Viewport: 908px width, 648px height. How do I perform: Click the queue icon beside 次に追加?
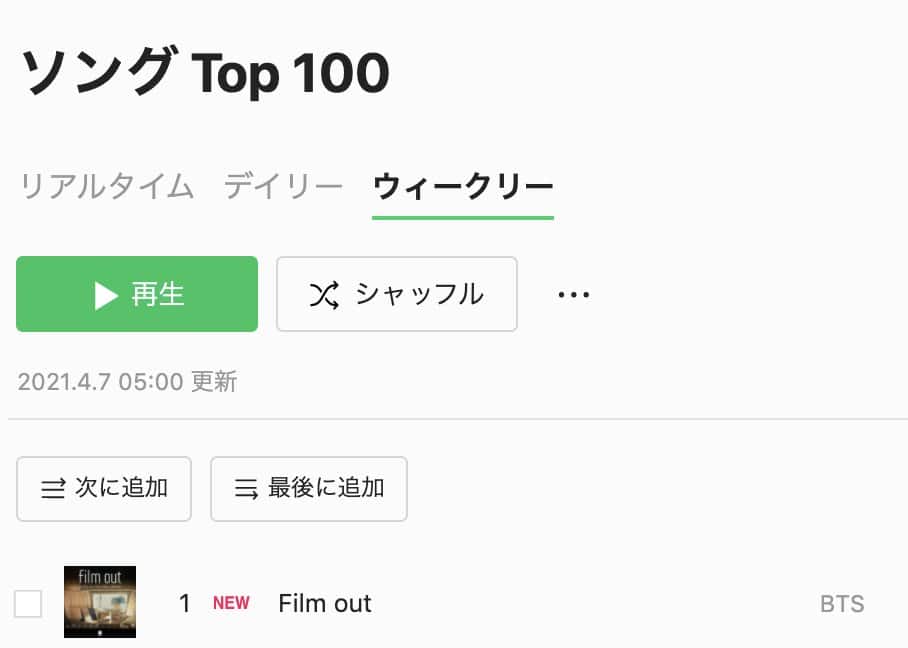(52, 489)
